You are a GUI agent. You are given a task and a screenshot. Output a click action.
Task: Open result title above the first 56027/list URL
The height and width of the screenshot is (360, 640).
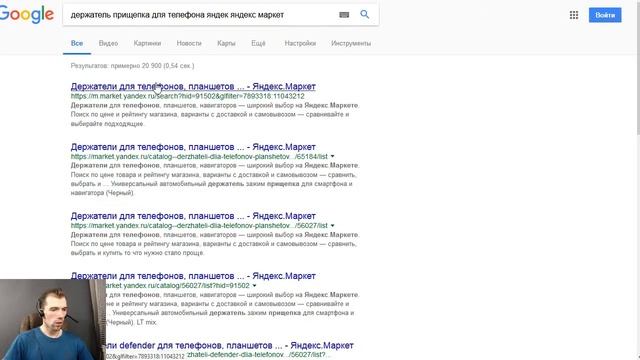pos(193,216)
